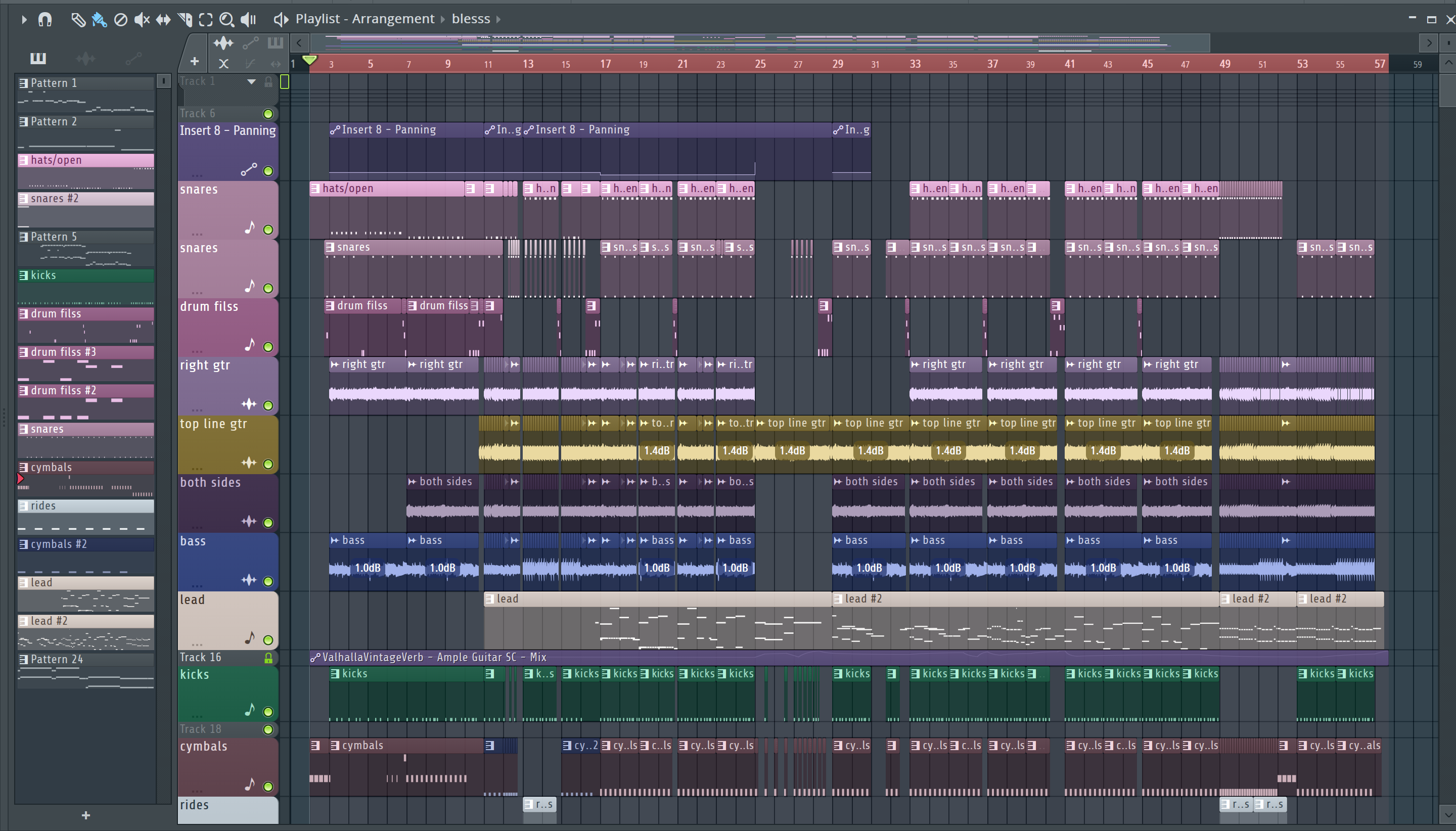Viewport: 1456px width, 831px height.
Task: Open the playlist options menu arrow
Action: coord(24,20)
